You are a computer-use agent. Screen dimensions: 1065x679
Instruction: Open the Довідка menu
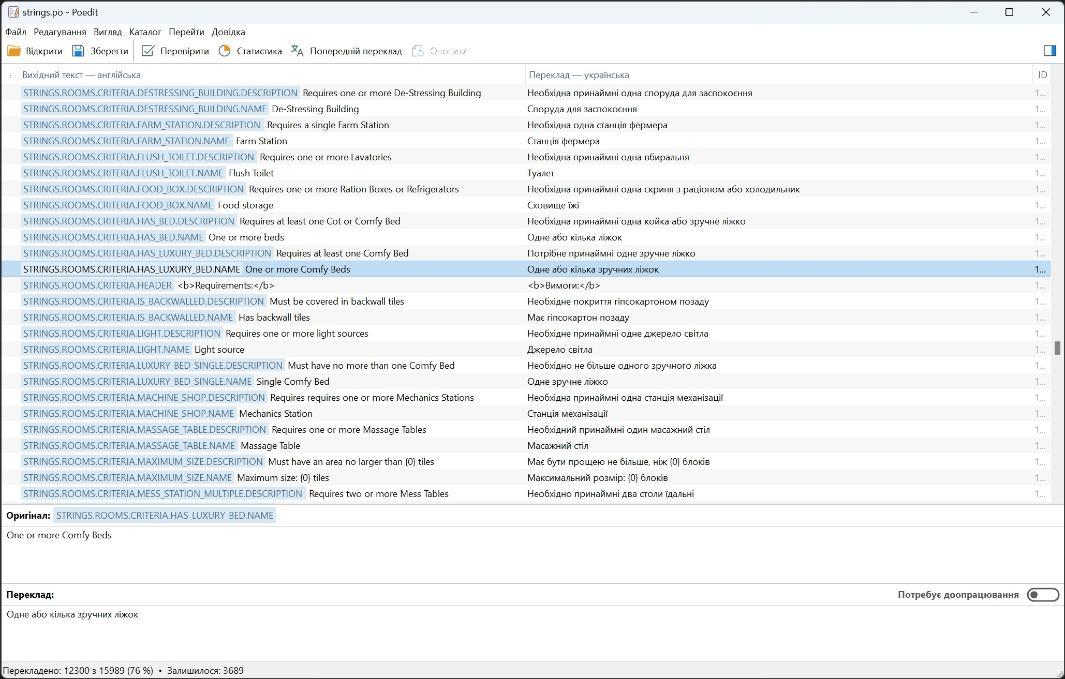228,32
